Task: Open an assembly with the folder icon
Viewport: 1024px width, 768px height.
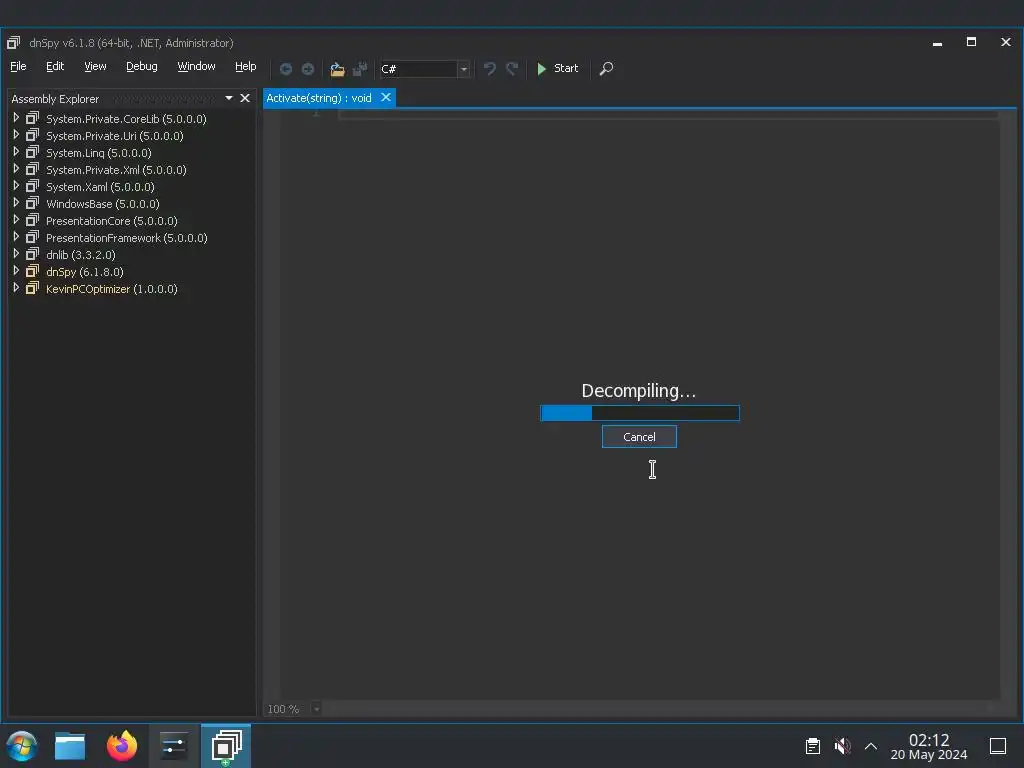Action: 337,69
